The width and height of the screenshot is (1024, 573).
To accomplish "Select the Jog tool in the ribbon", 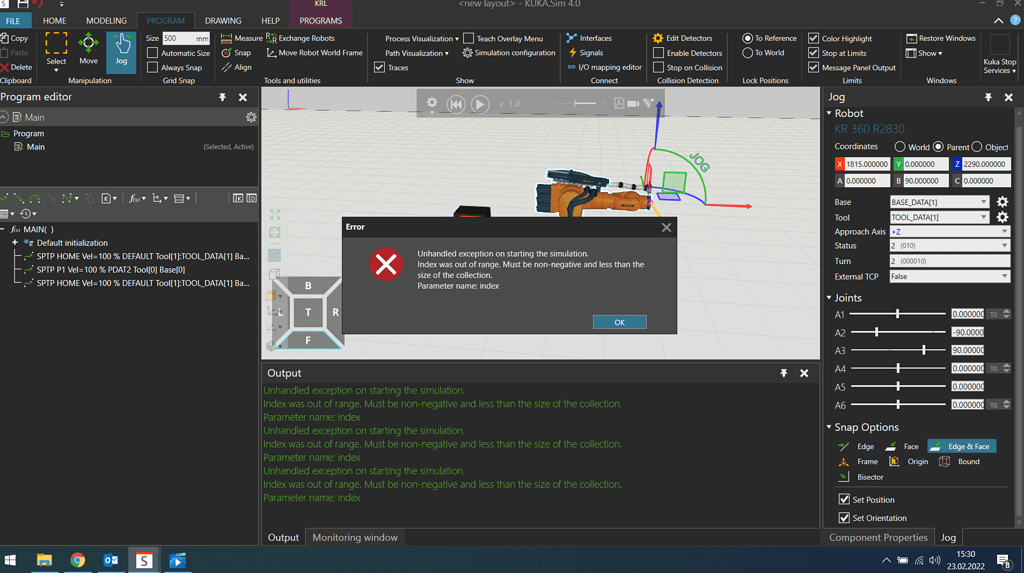I will coord(121,50).
